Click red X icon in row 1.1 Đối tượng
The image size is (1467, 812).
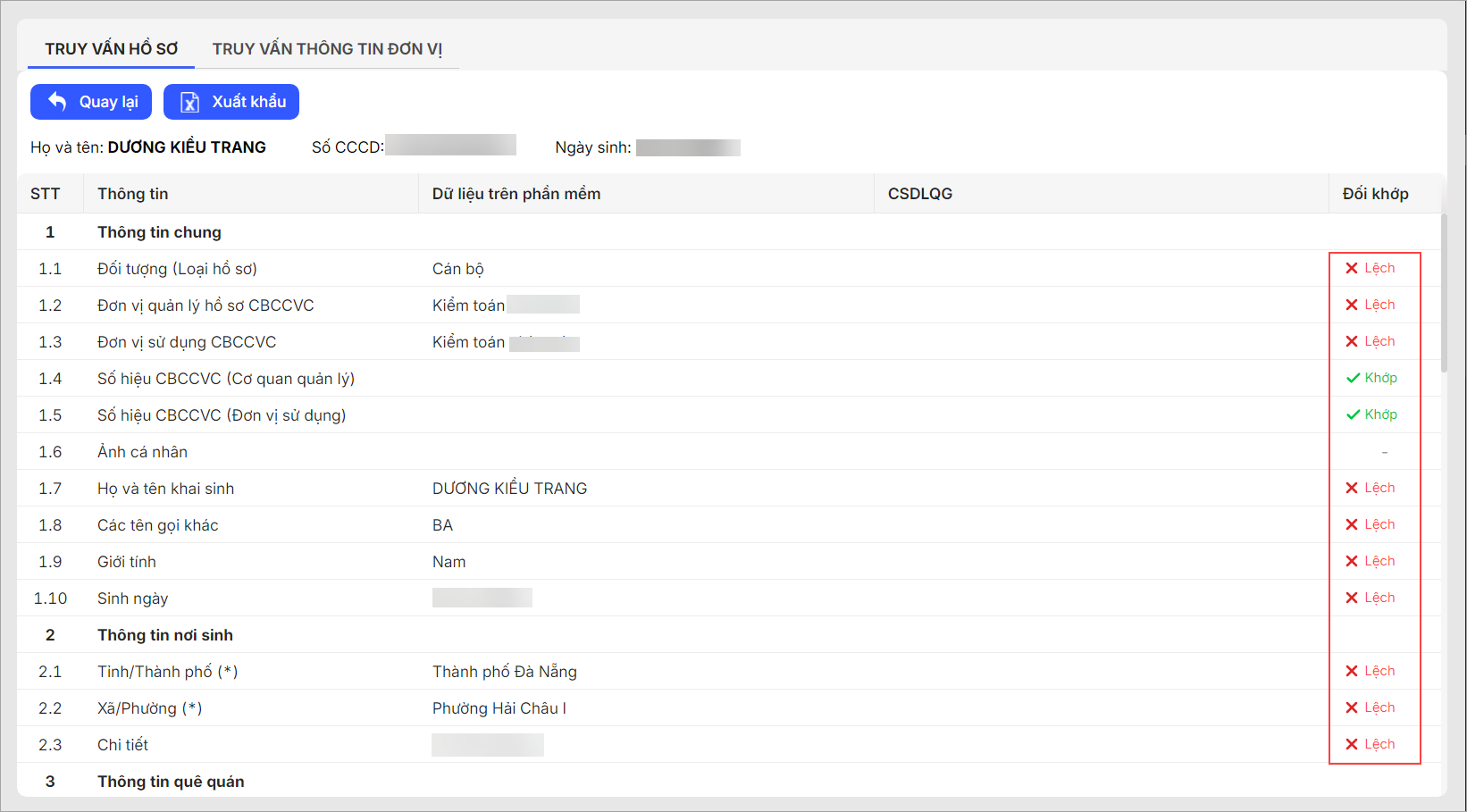(x=1352, y=268)
